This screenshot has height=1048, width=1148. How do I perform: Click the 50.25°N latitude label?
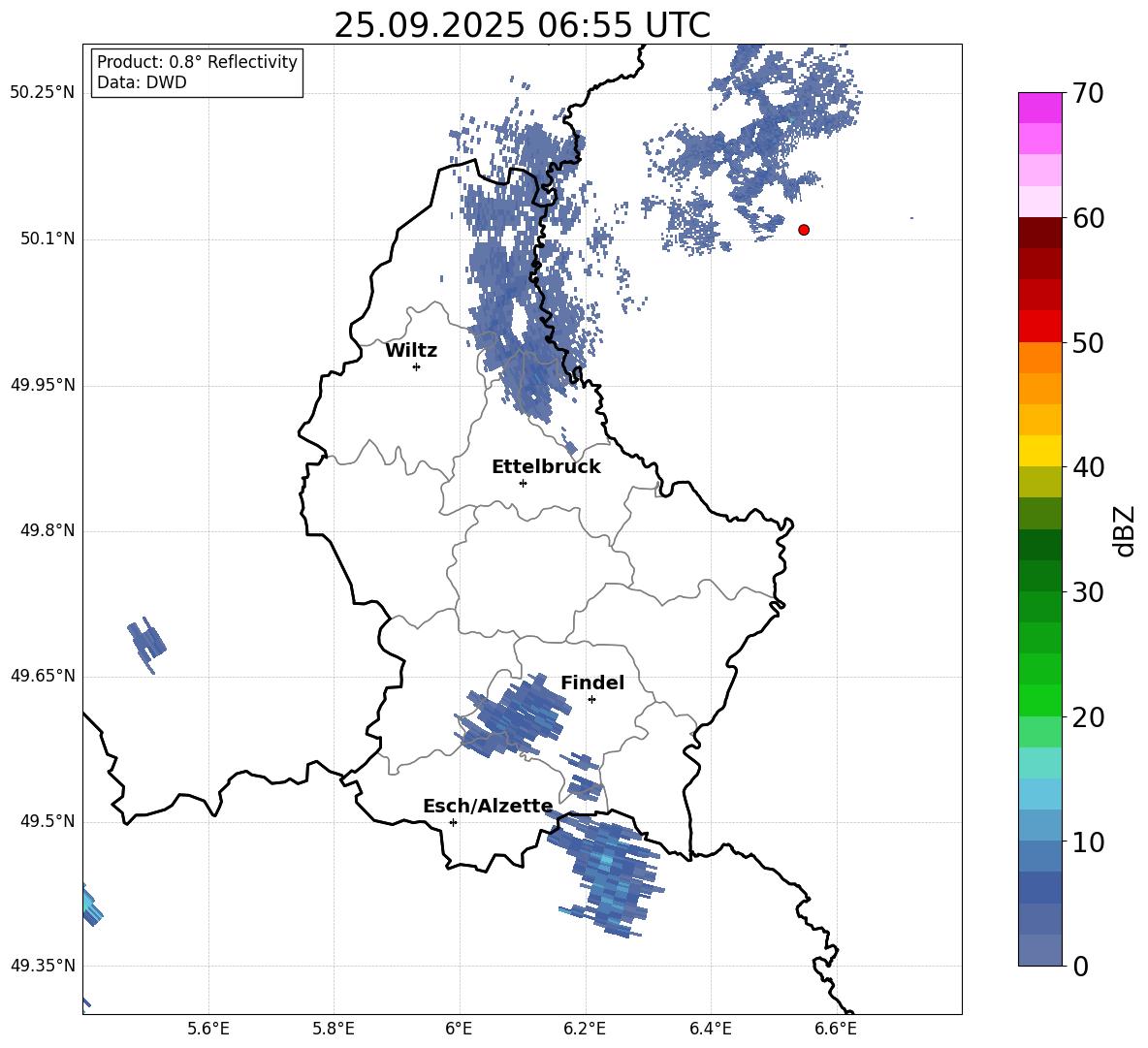pos(43,93)
